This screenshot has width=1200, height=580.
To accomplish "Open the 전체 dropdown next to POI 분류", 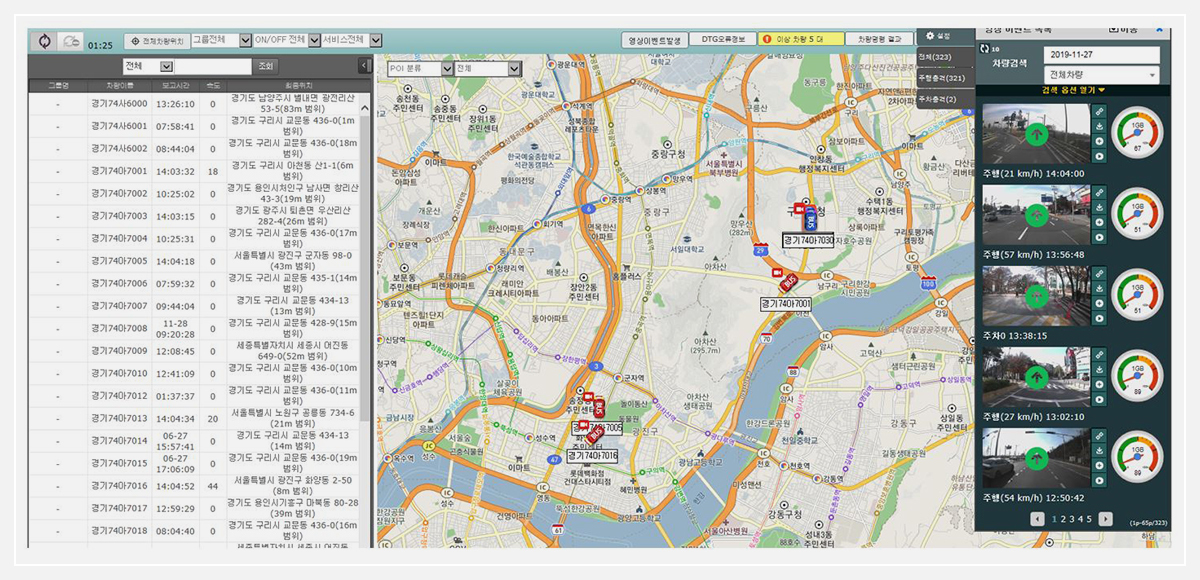I will tap(487, 69).
